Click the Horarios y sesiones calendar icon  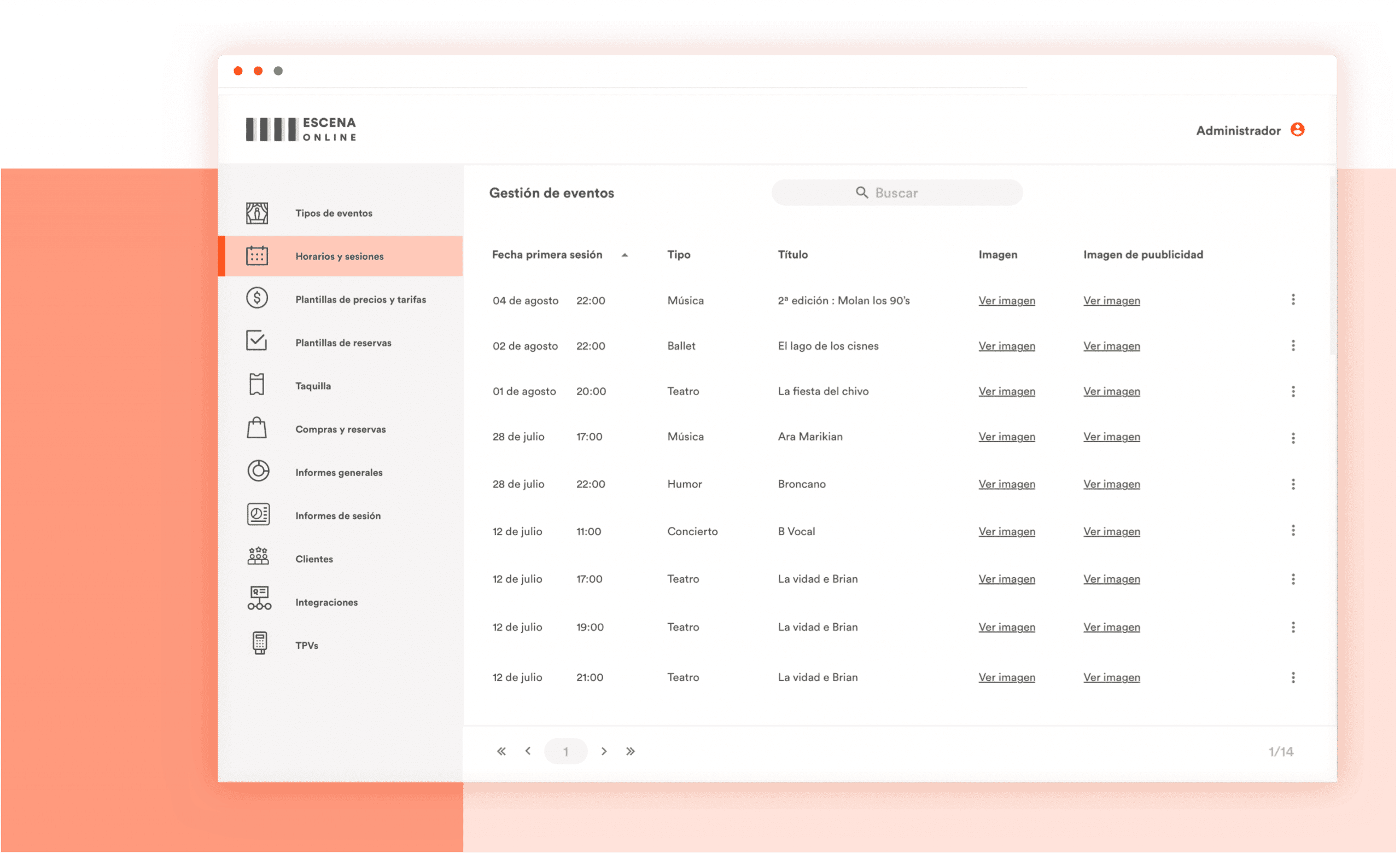(x=257, y=256)
